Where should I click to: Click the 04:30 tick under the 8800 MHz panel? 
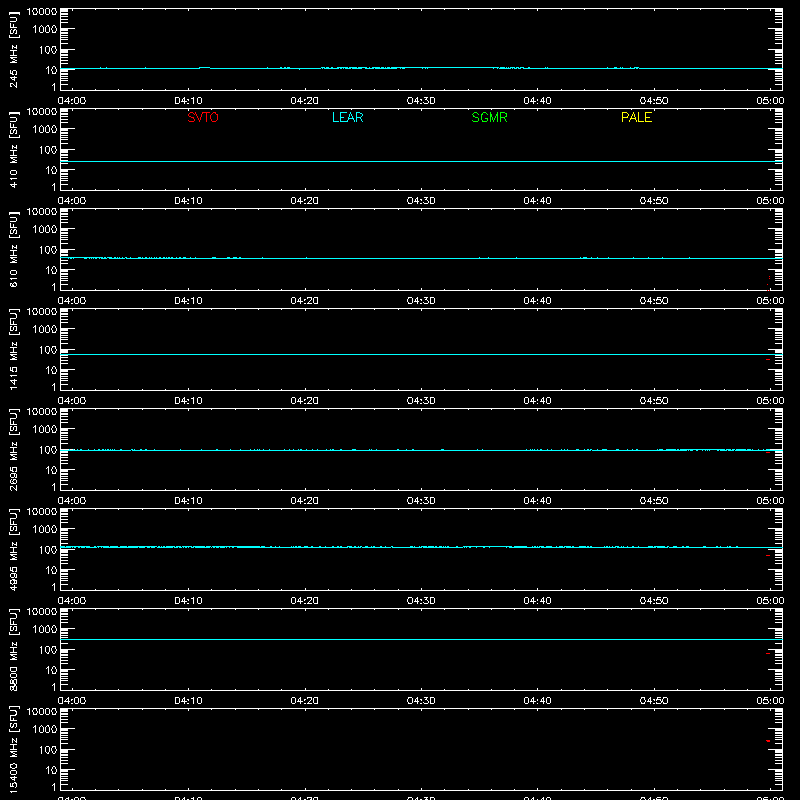coord(421,701)
